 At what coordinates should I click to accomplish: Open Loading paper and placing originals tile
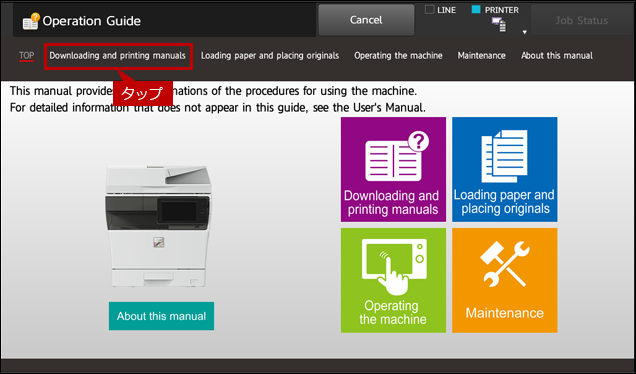505,170
